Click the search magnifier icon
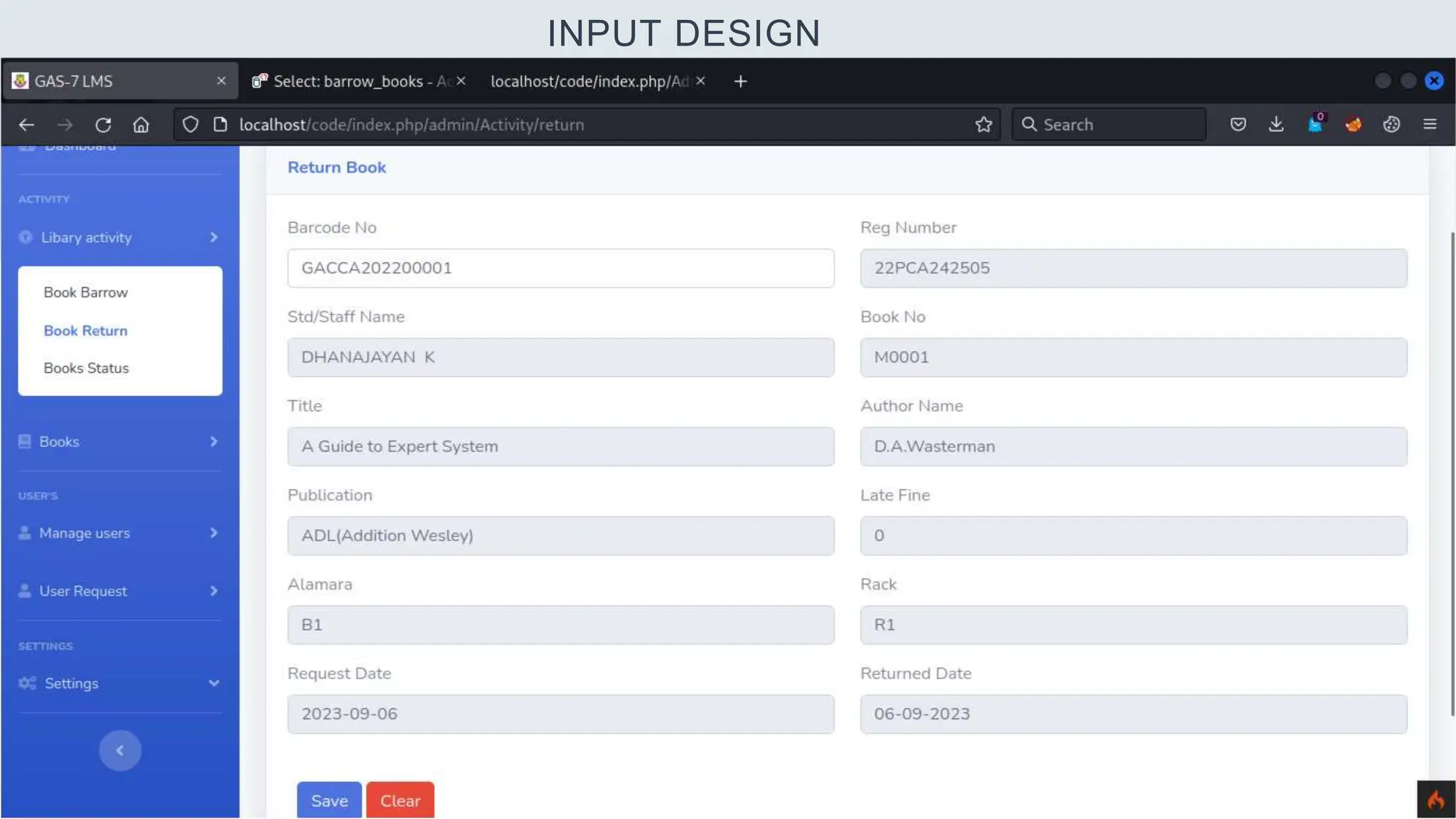 tap(1029, 124)
